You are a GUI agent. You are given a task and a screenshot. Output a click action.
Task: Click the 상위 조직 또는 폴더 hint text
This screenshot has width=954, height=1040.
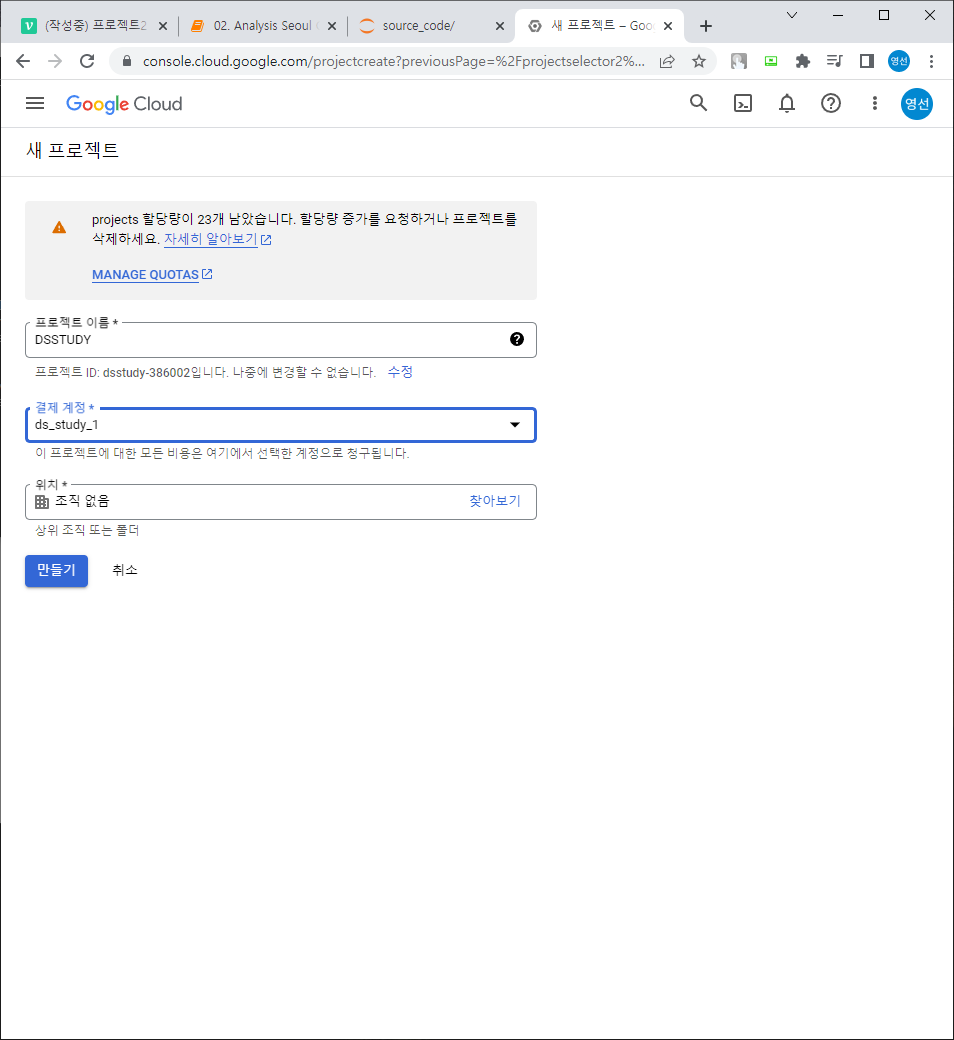87,531
